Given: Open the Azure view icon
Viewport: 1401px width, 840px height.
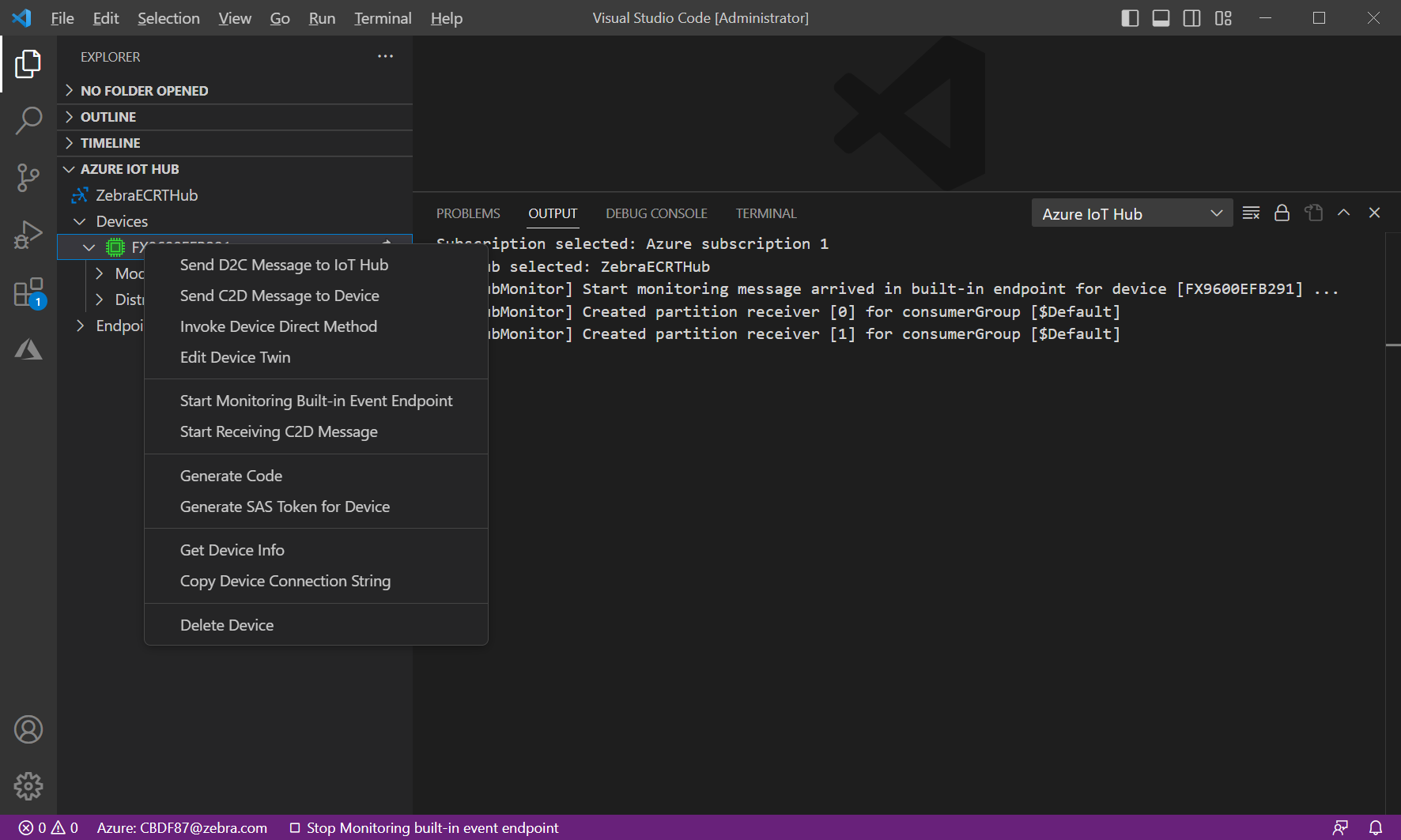Looking at the screenshot, I should click(x=28, y=349).
